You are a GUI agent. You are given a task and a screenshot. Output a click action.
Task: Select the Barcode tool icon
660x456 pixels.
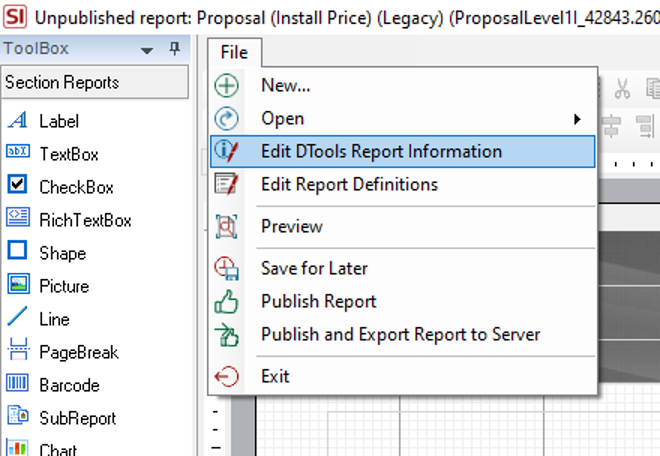pos(18,383)
